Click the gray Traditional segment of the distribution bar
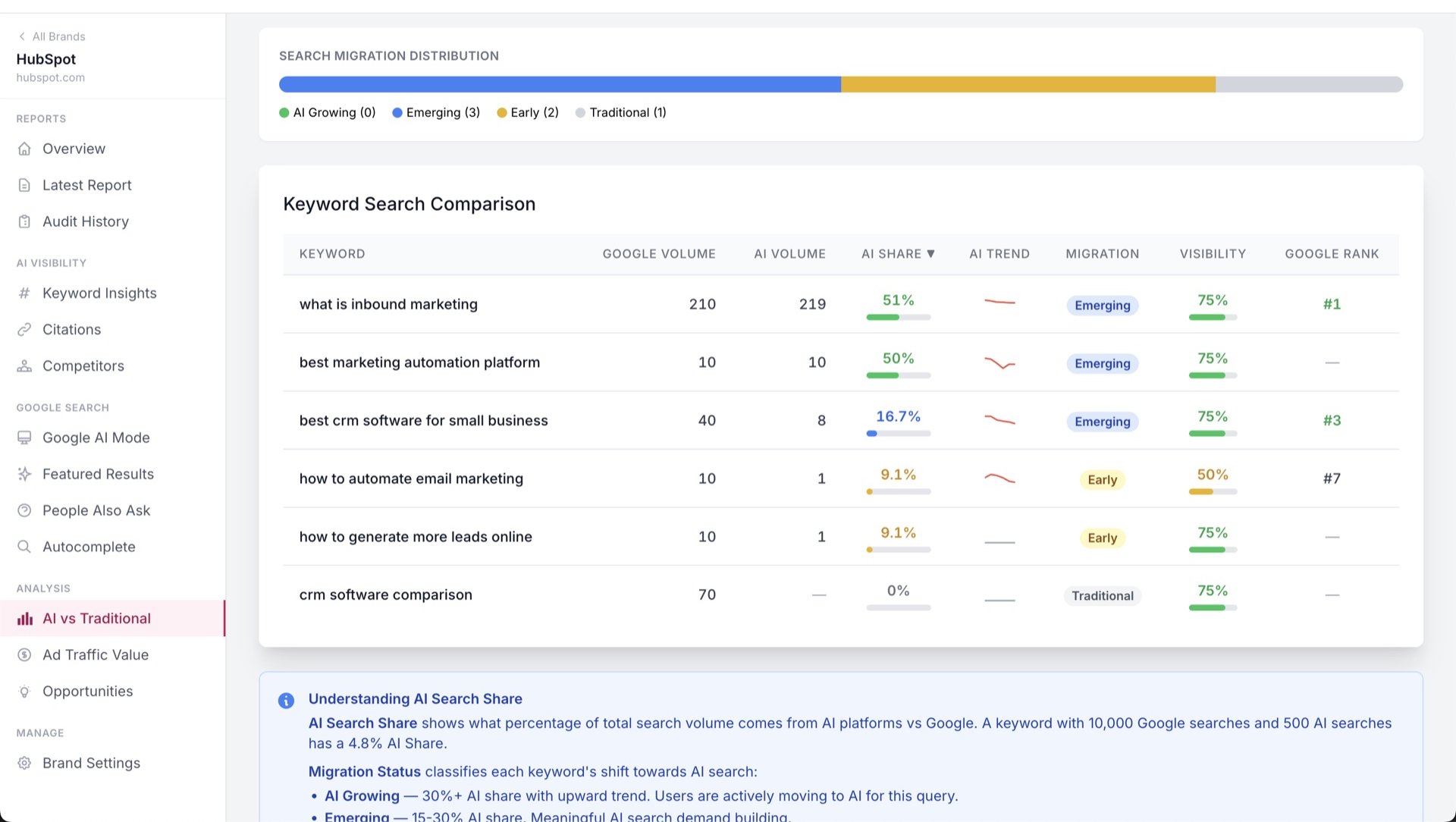This screenshot has width=1456, height=822. point(1310,84)
